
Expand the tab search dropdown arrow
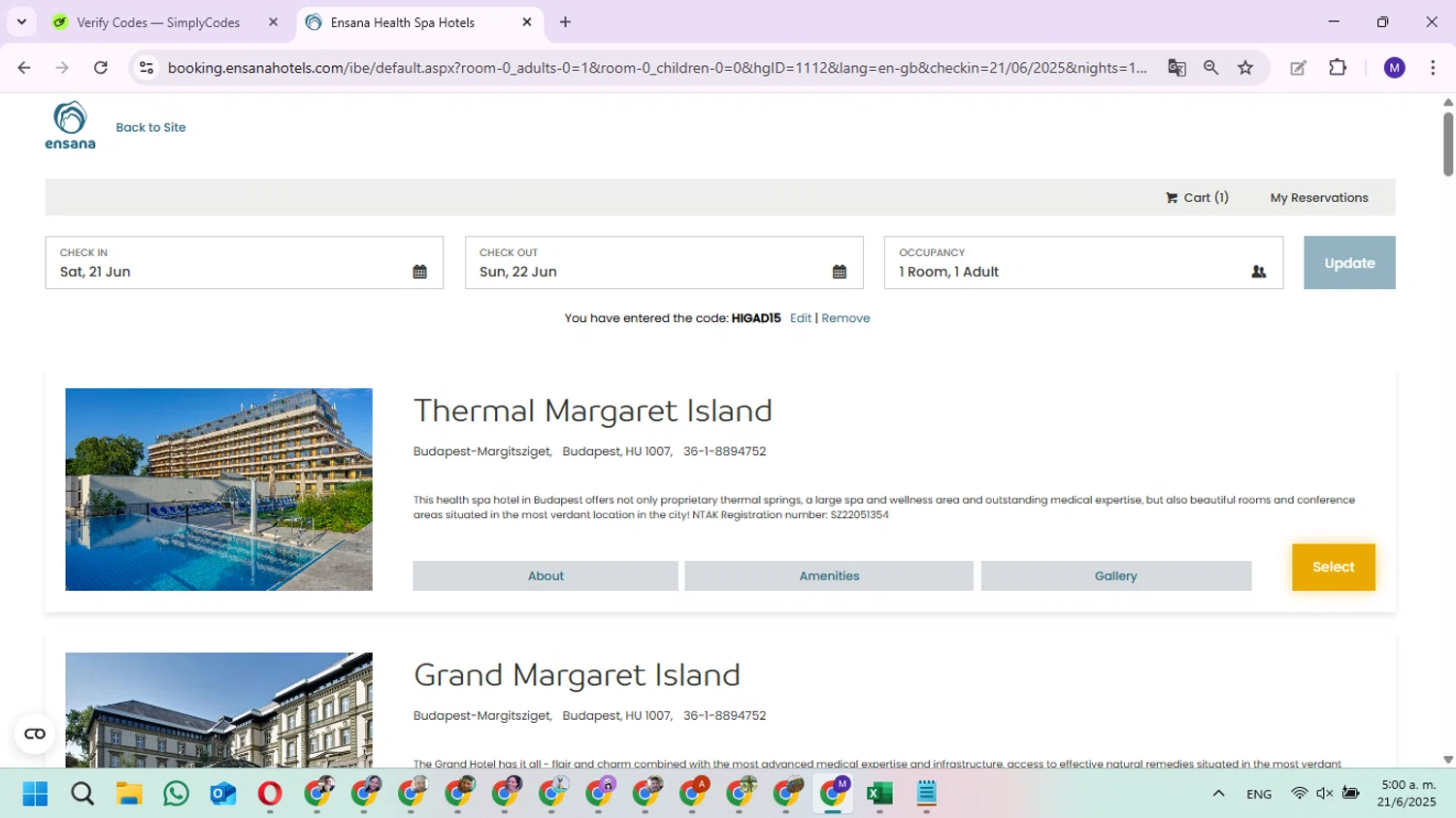click(x=21, y=22)
